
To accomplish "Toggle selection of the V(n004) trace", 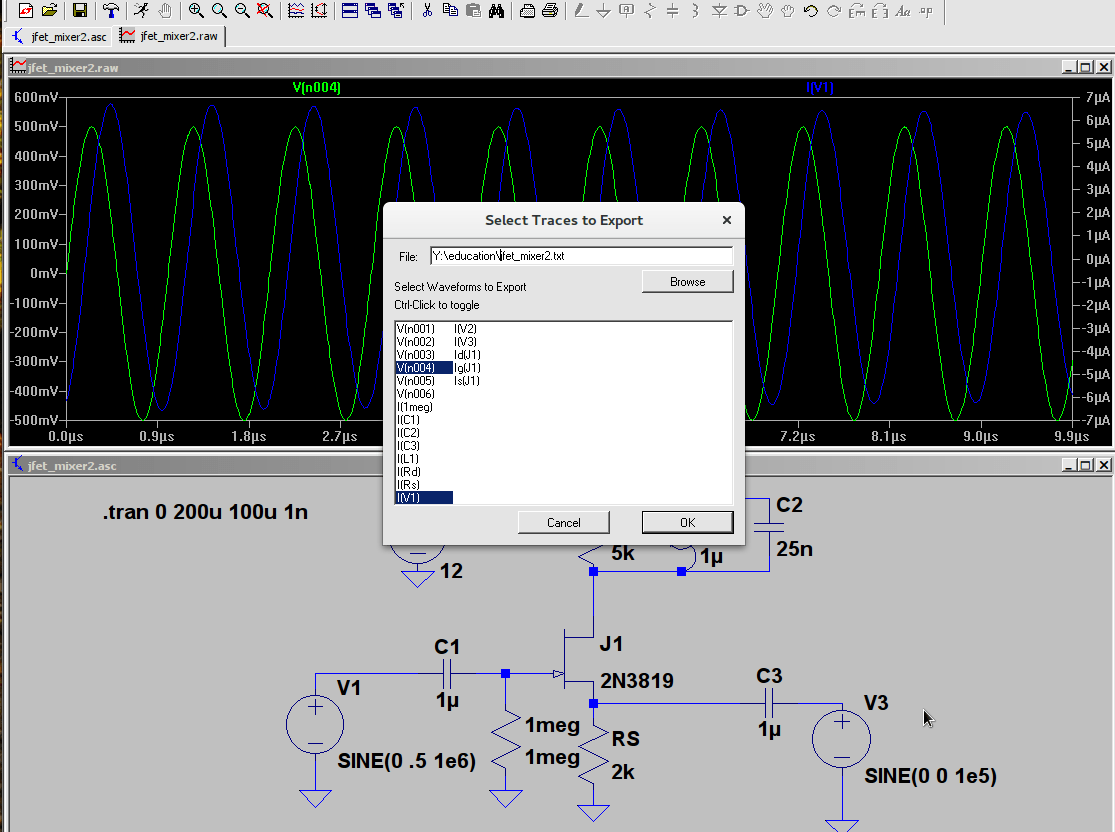I will [x=415, y=367].
